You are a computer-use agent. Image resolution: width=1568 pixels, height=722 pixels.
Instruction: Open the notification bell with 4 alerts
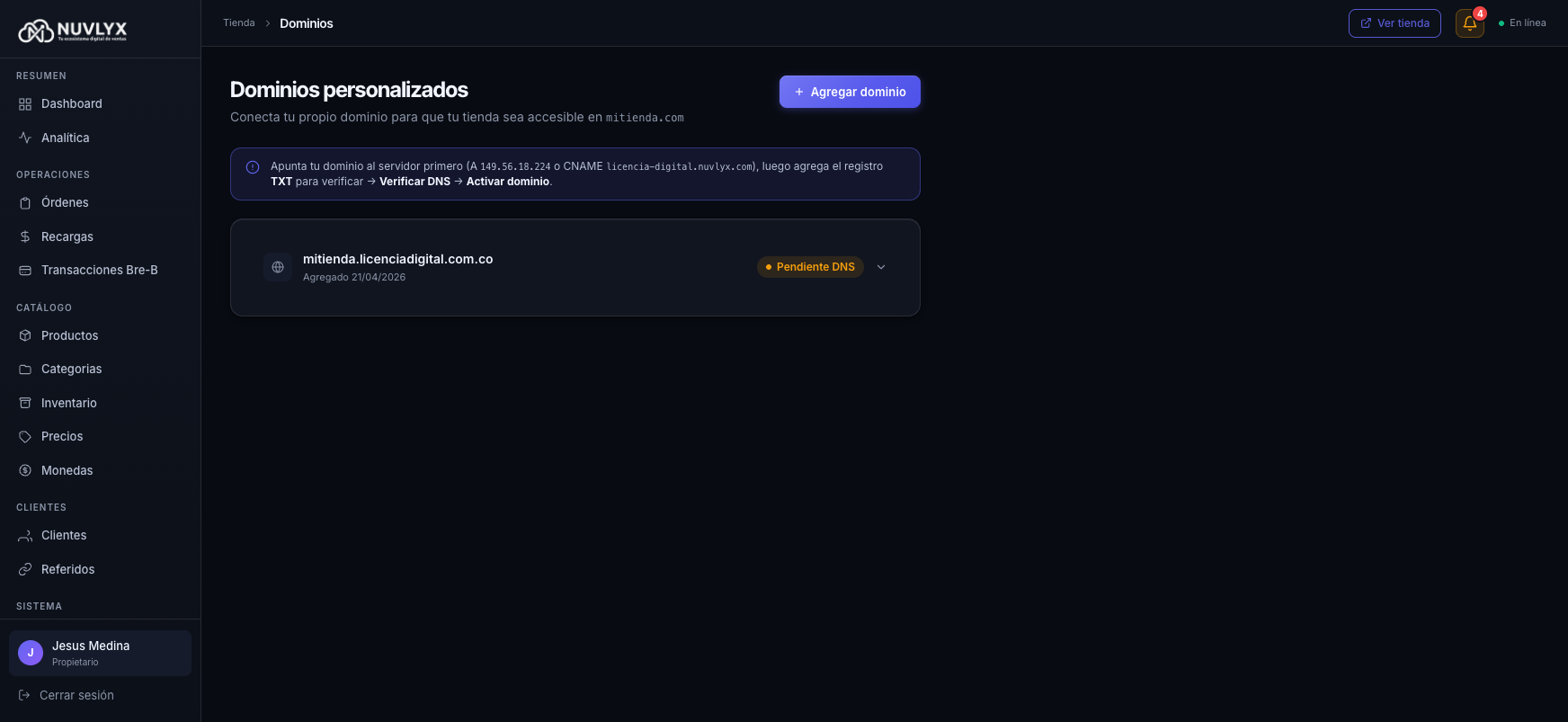[1469, 22]
